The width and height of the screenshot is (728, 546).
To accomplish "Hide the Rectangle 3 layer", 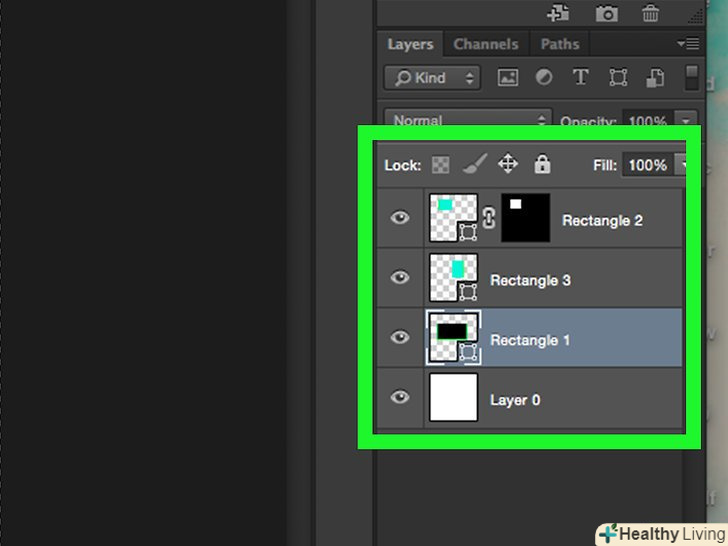I will tap(400, 277).
